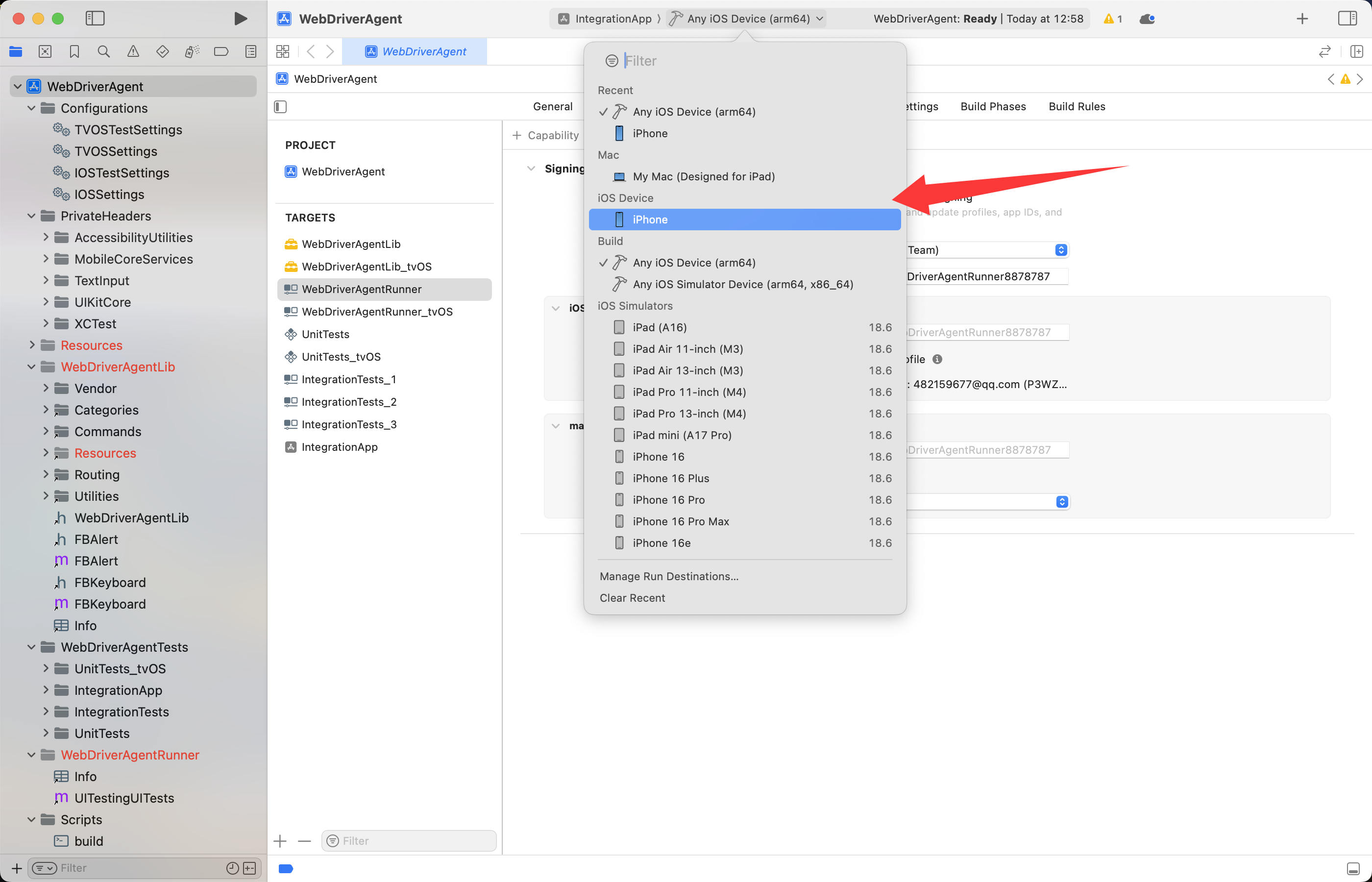This screenshot has width=1372, height=882.
Task: Click Manage Run Destinations…
Action: [669, 576]
